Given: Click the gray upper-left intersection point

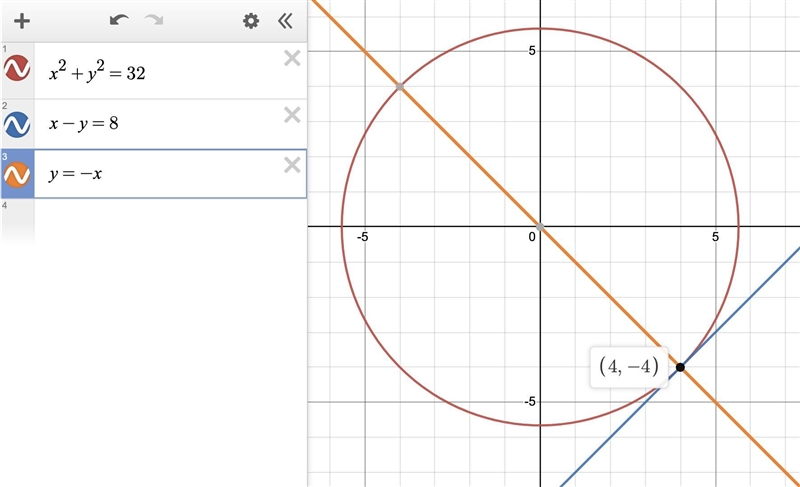Looking at the screenshot, I should (400, 87).
